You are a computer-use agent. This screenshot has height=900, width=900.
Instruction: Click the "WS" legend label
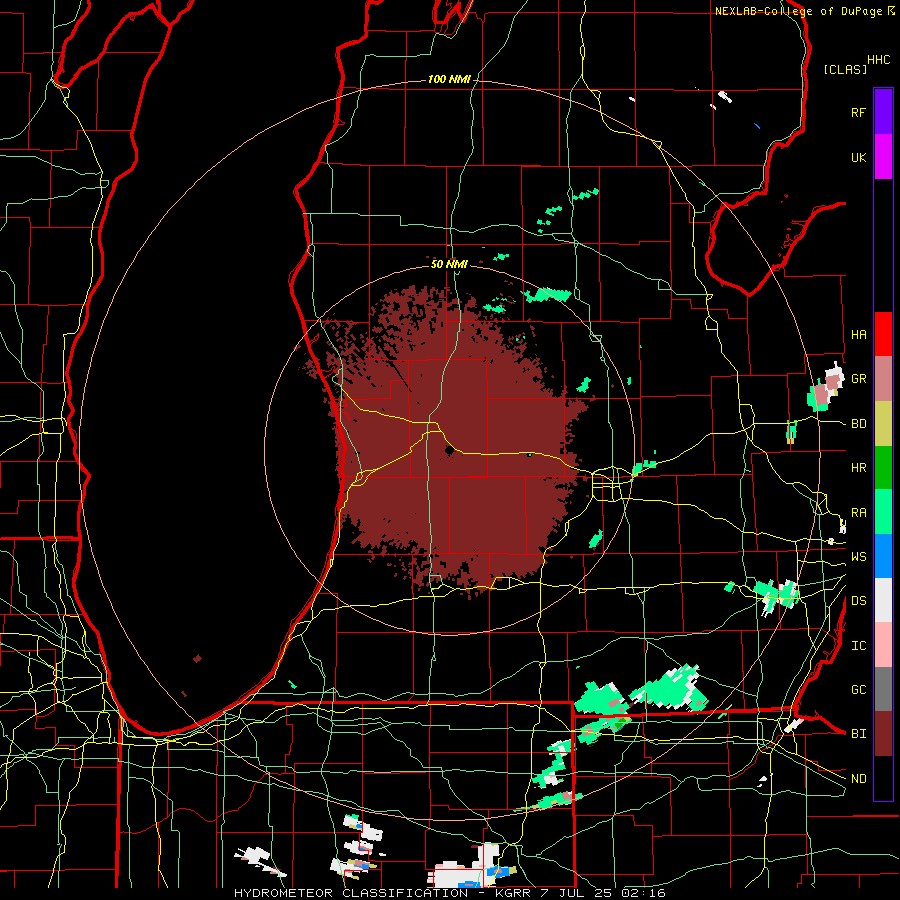click(858, 556)
